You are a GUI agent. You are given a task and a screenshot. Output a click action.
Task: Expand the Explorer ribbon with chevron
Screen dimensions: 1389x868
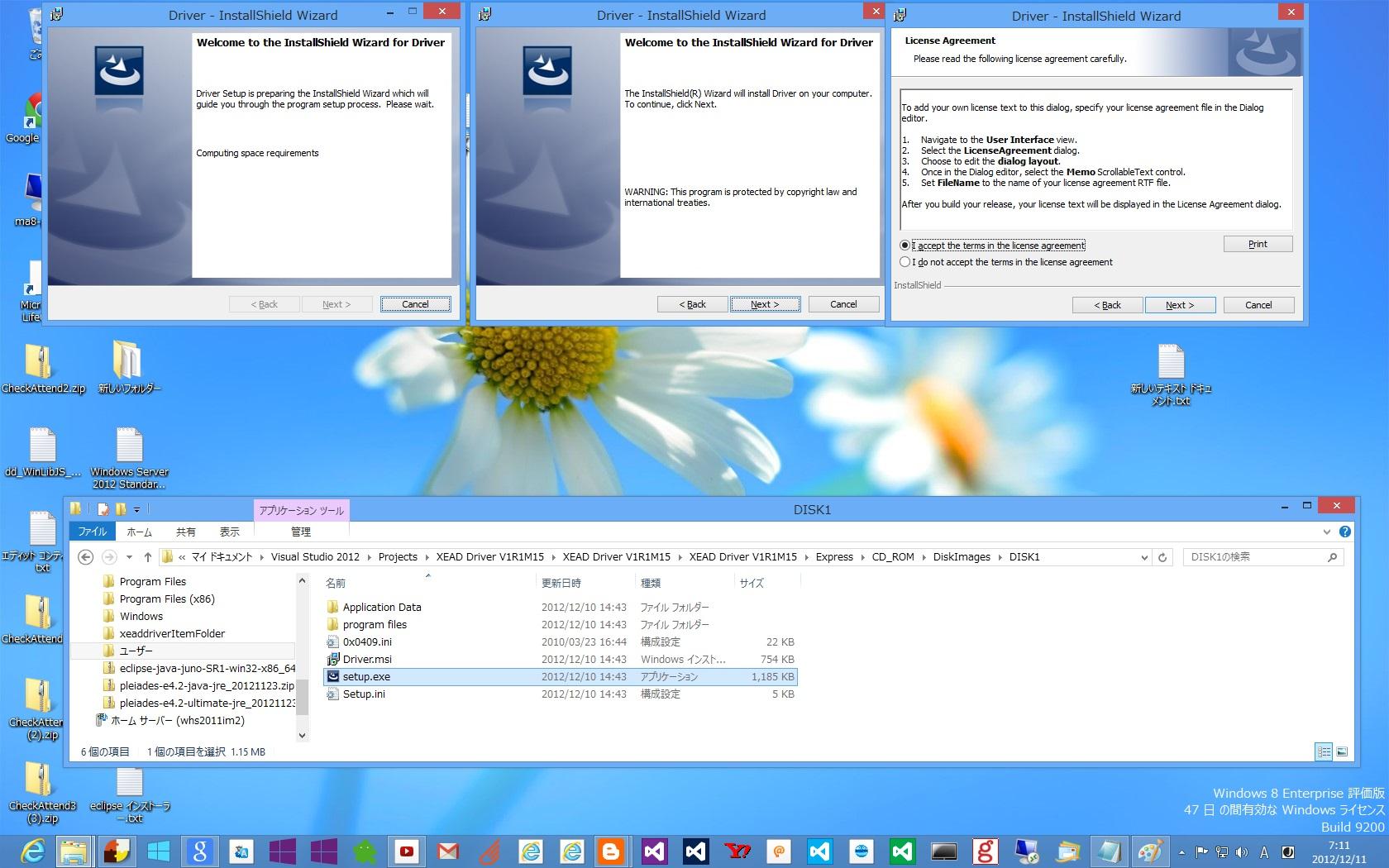1327,532
